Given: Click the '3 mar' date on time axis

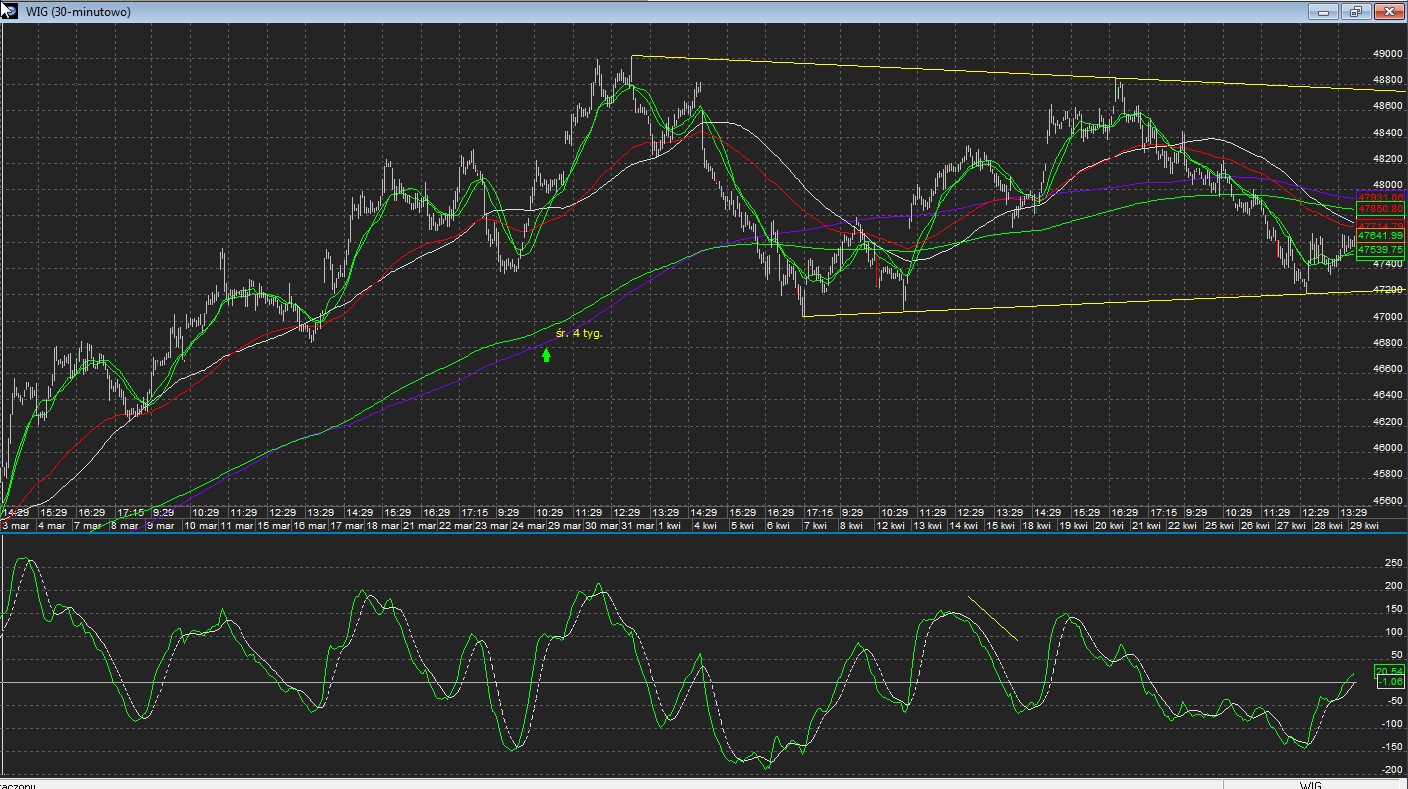Looking at the screenshot, I should coord(19,525).
